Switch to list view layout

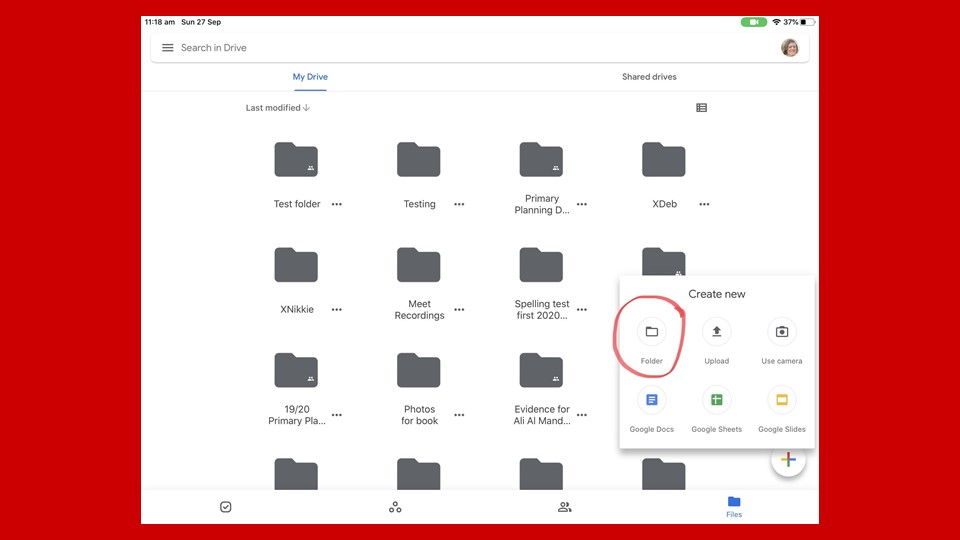click(701, 108)
